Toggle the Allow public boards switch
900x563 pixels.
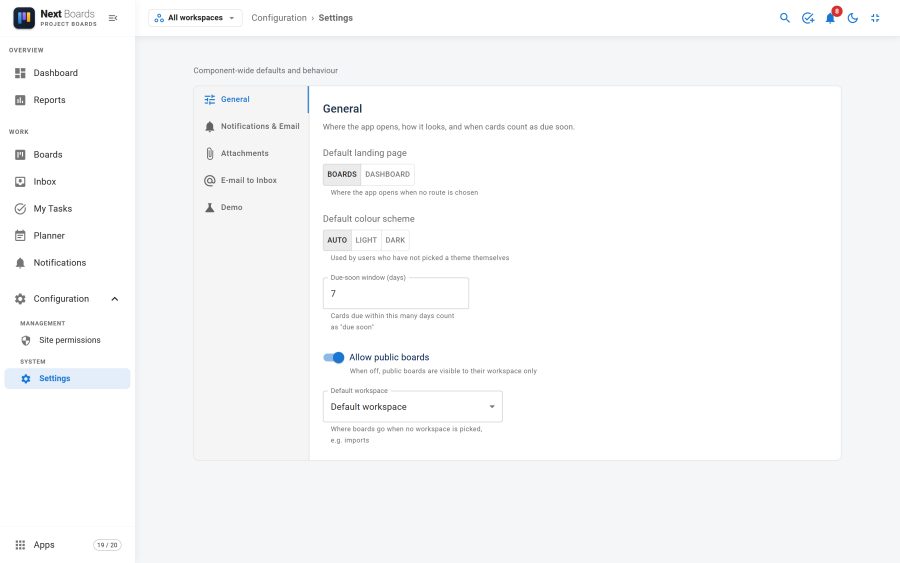333,358
